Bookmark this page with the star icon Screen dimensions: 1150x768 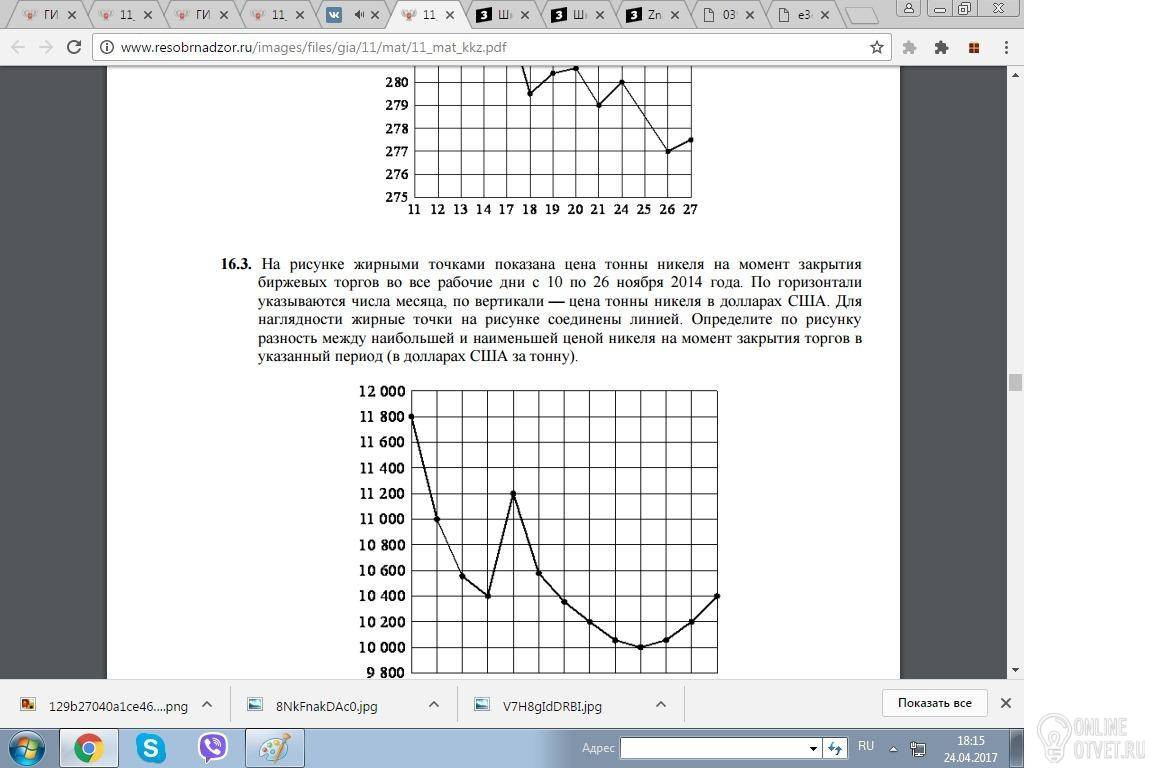pos(876,47)
